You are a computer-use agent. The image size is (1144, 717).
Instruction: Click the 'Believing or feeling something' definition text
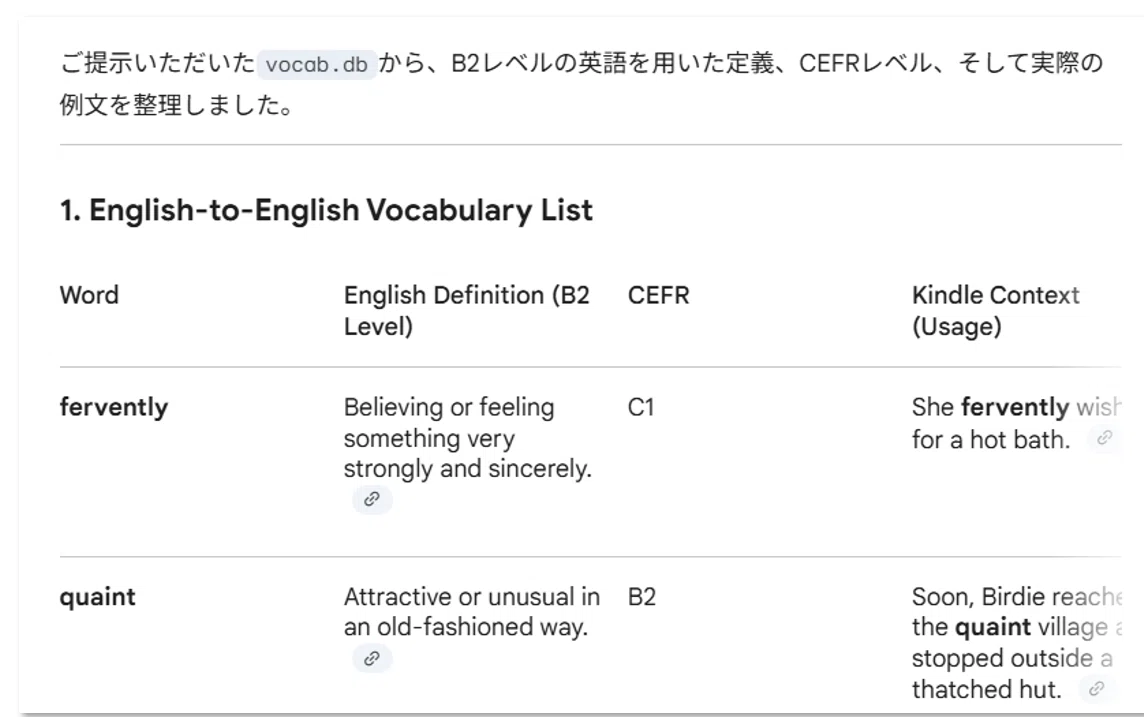coord(468,438)
